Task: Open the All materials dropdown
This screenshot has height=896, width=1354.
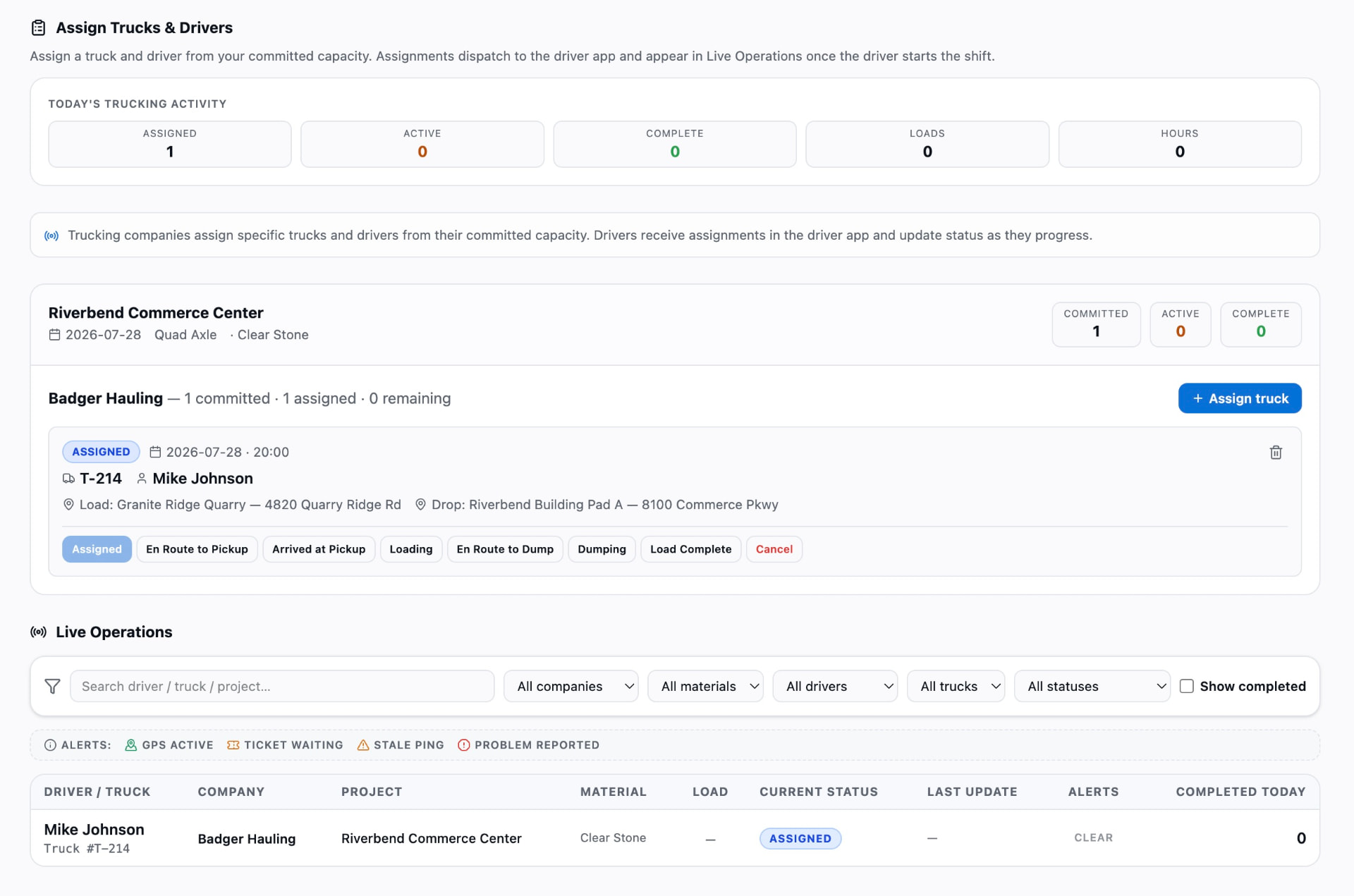Action: point(705,687)
